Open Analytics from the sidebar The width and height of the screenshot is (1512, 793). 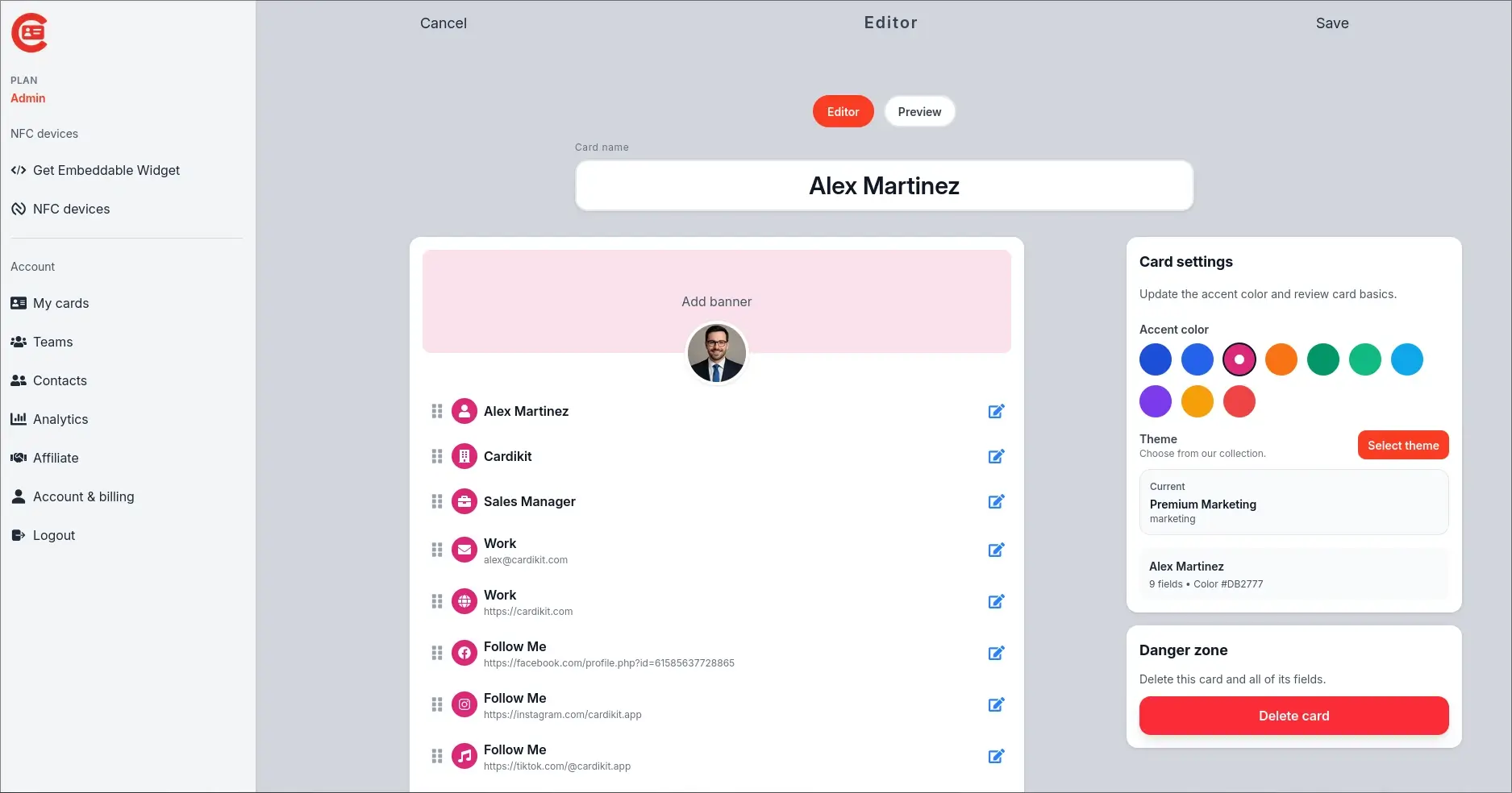tap(60, 419)
